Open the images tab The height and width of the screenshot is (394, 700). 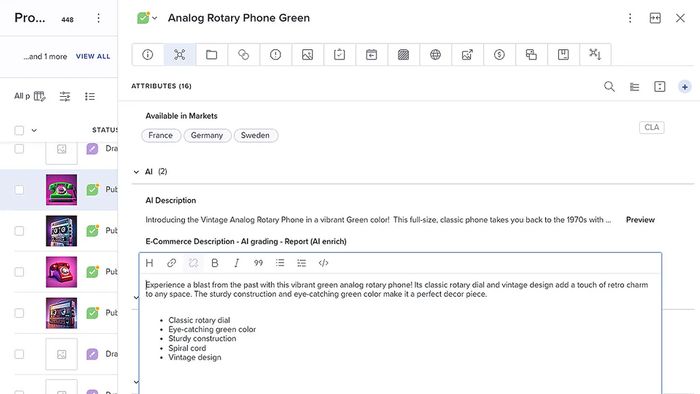tap(308, 54)
